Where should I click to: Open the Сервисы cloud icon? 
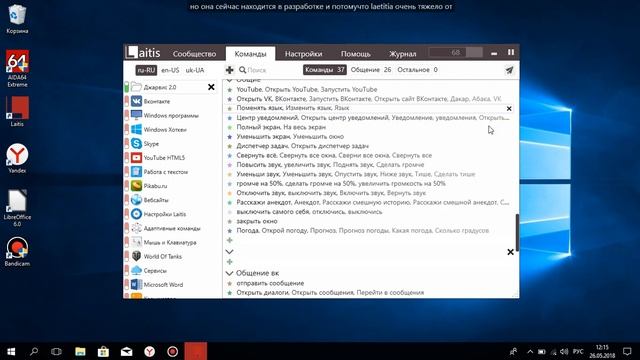(x=136, y=270)
